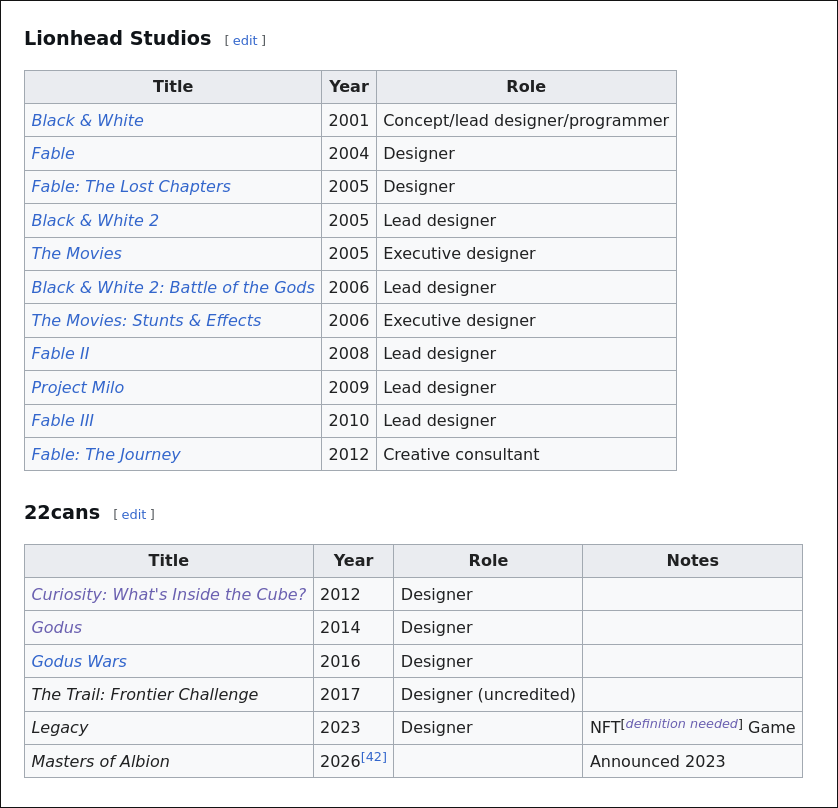838x808 pixels.
Task: Open the Fable II link
Action: (x=60, y=353)
